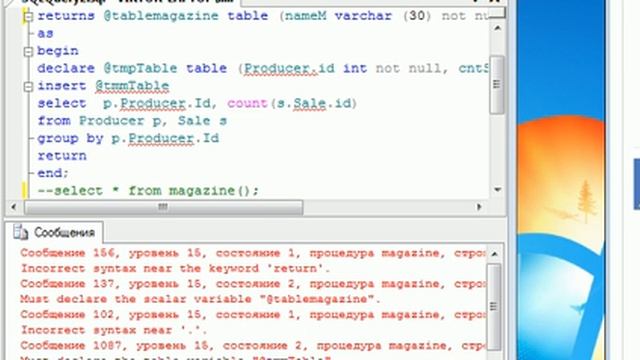The height and width of the screenshot is (360, 640).
Task: Click the 'Сообщение 102' message line
Action: tap(253, 315)
